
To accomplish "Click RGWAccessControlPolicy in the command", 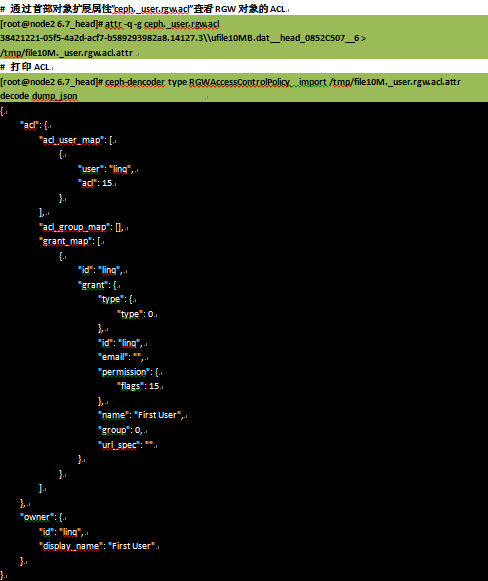I will (x=239, y=82).
